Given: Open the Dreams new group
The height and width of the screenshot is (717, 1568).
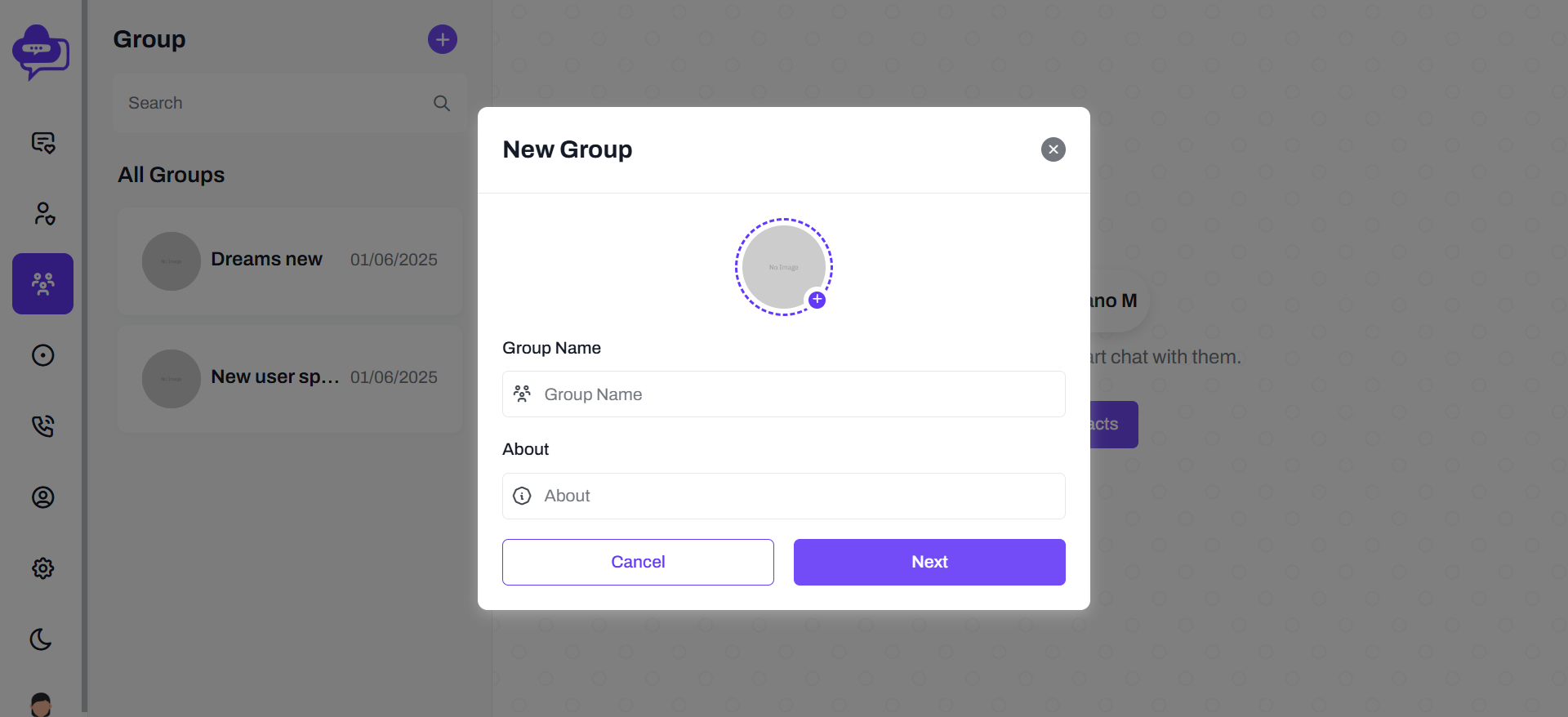Looking at the screenshot, I should click(x=290, y=261).
